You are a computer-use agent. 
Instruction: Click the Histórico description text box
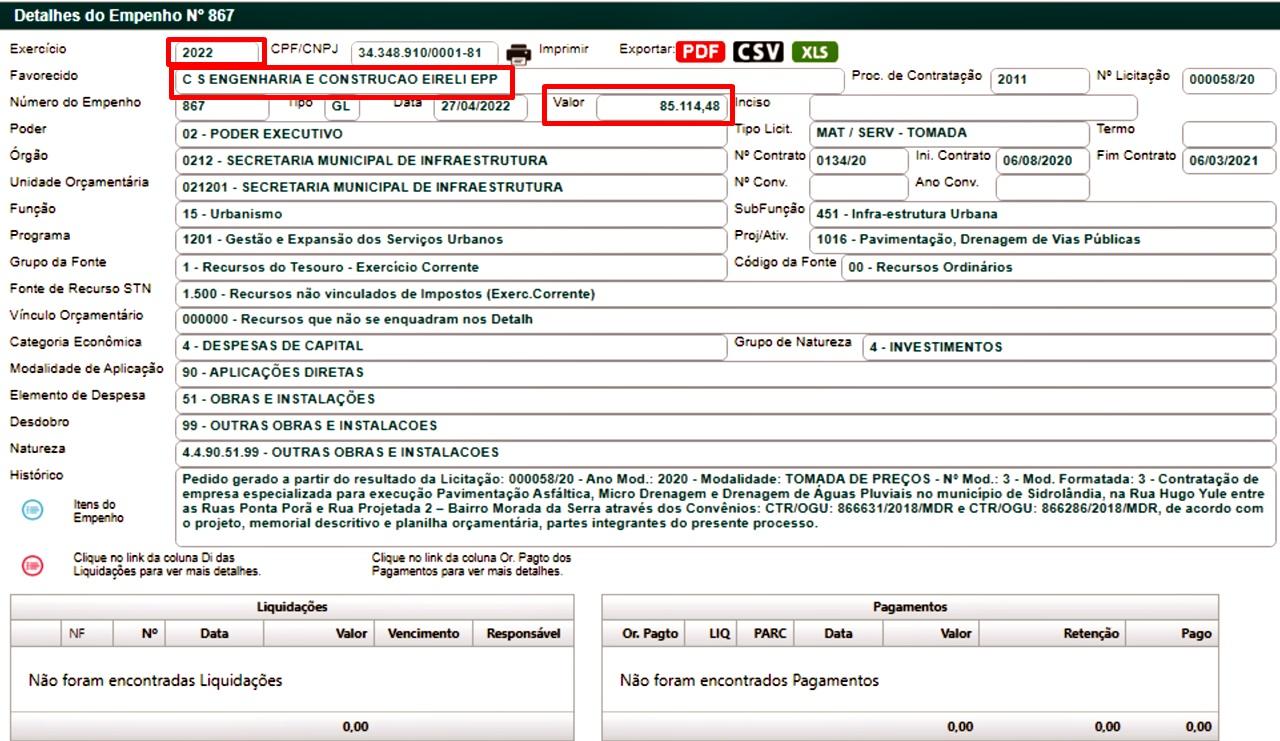724,506
